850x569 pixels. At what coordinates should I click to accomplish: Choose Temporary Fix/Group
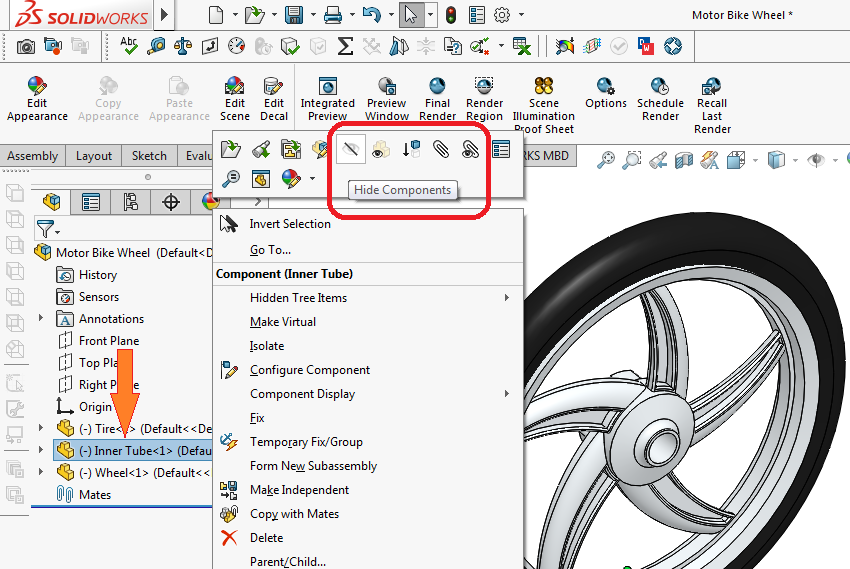[368, 442]
